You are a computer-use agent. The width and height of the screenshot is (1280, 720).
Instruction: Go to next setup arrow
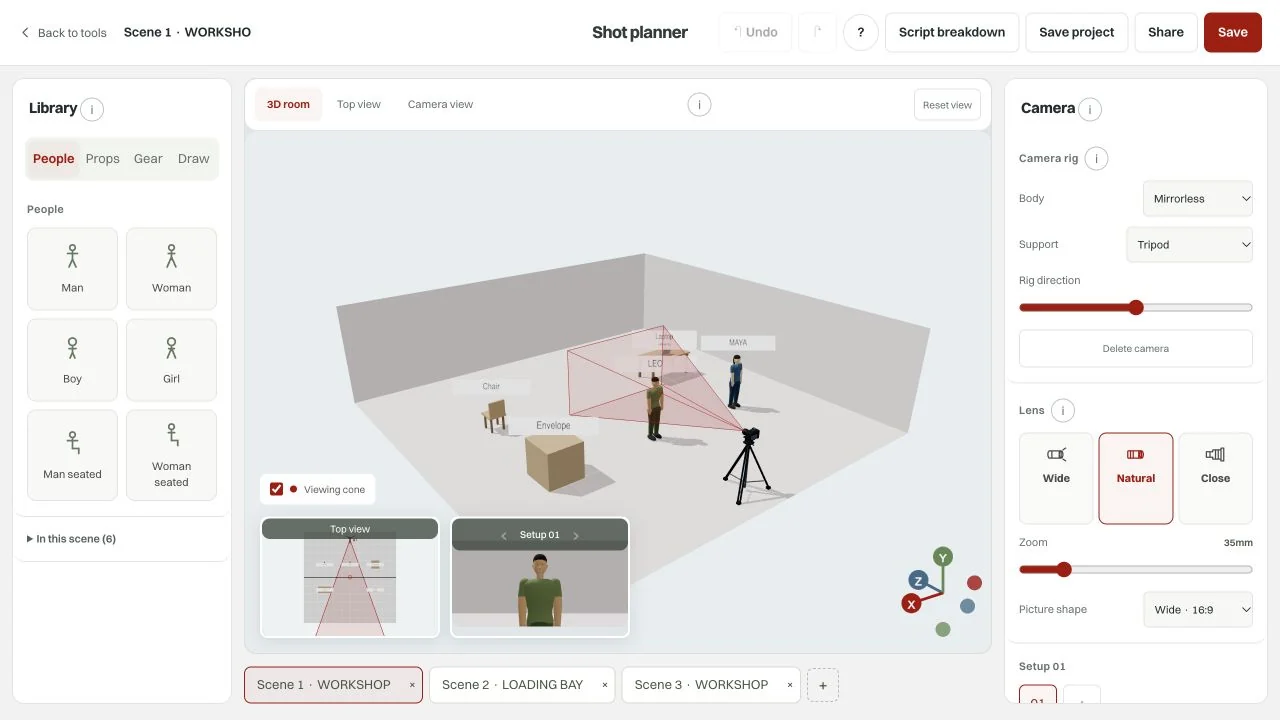coord(576,535)
